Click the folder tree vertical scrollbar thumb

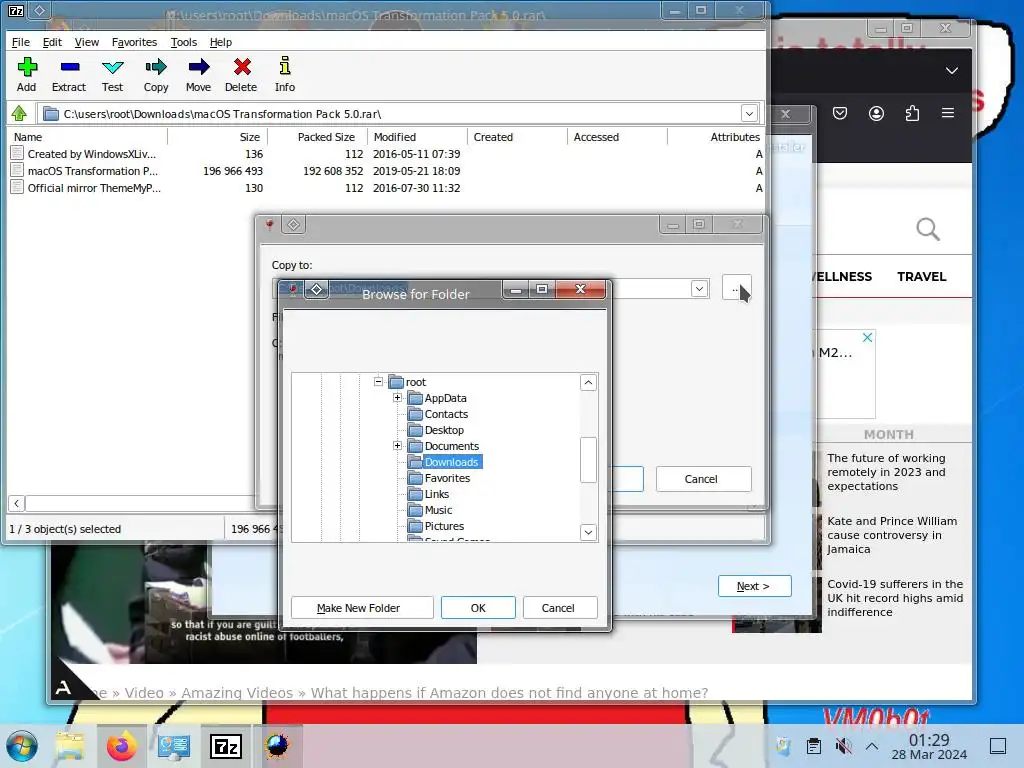coord(588,460)
